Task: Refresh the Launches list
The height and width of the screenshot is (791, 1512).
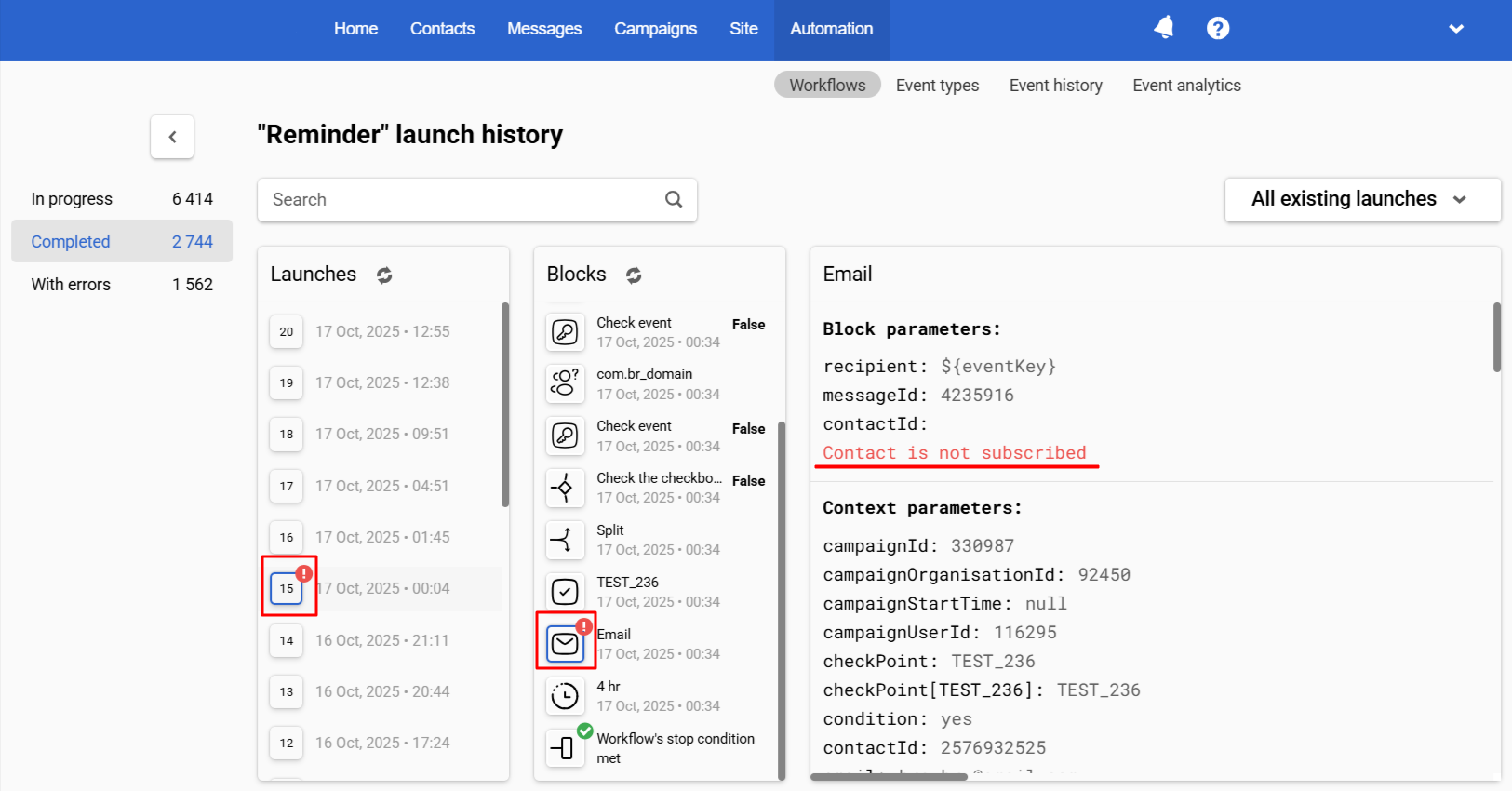Action: 384,275
